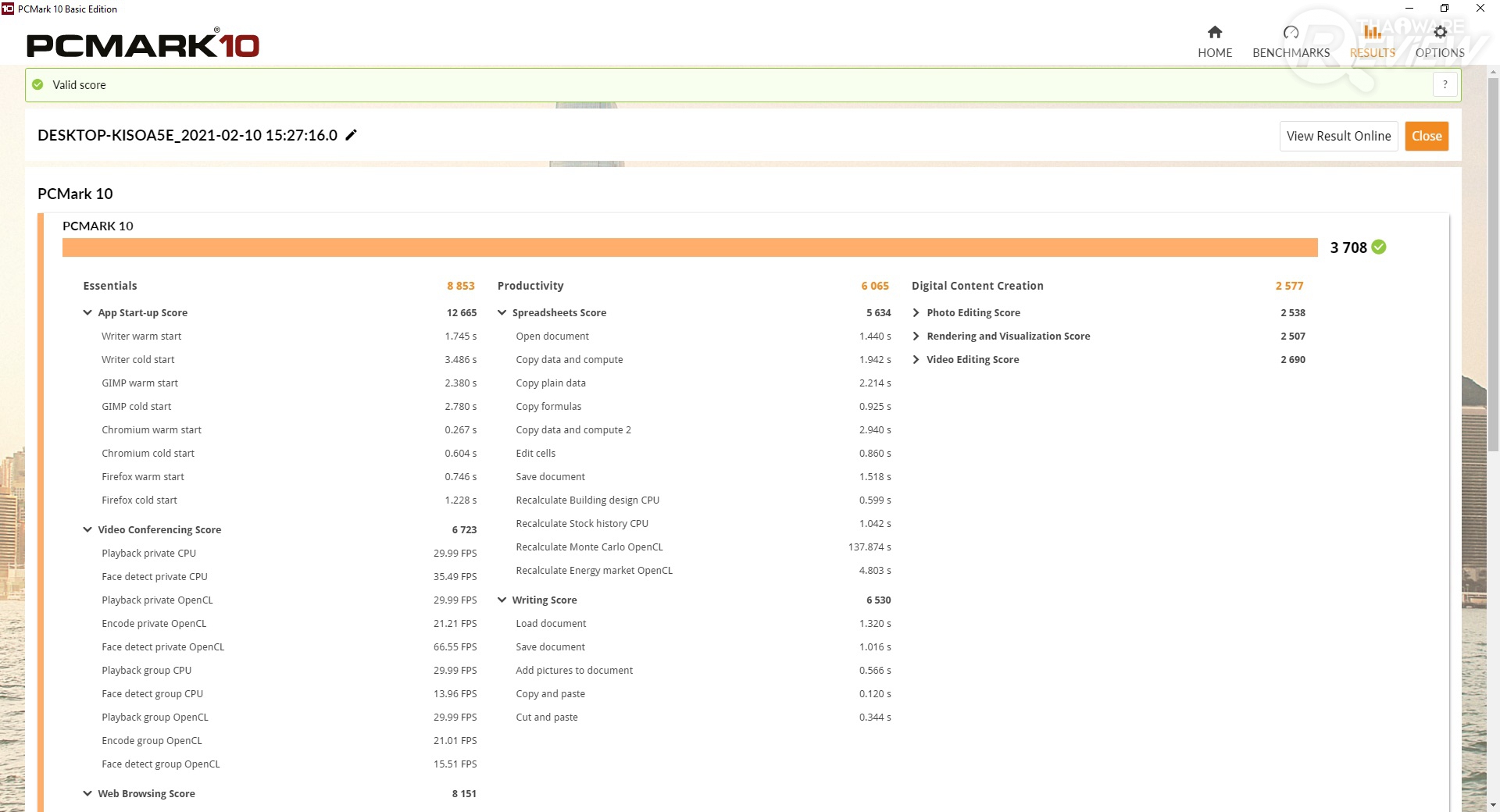This screenshot has height=812, width=1500.
Task: Click Add pictures to document row
Action: point(703,670)
